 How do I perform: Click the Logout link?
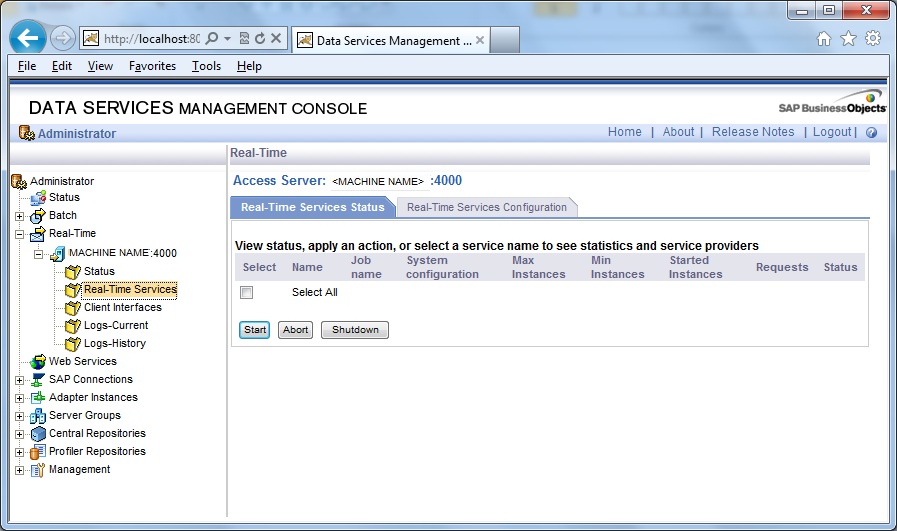click(832, 132)
